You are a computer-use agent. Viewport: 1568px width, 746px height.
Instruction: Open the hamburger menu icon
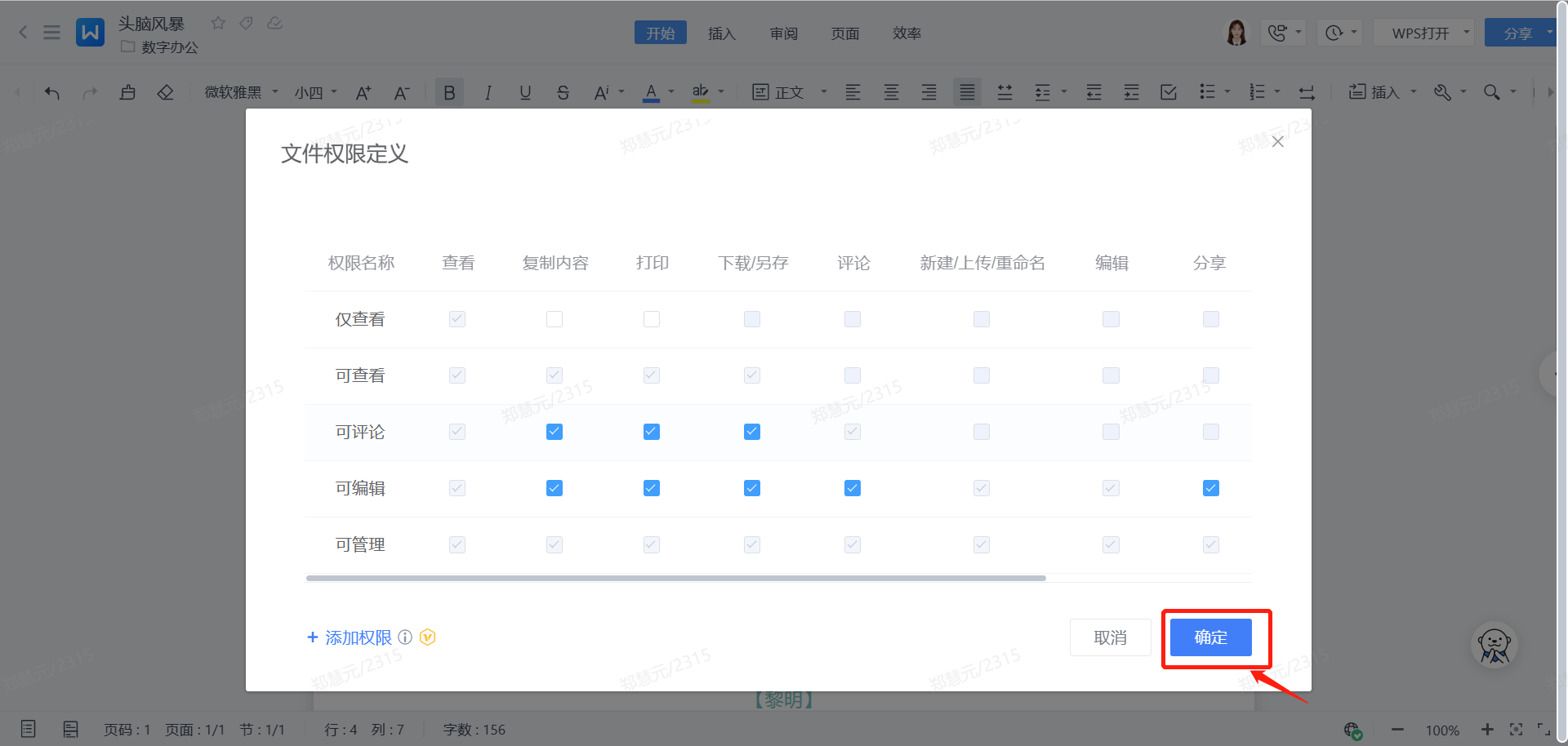51,33
